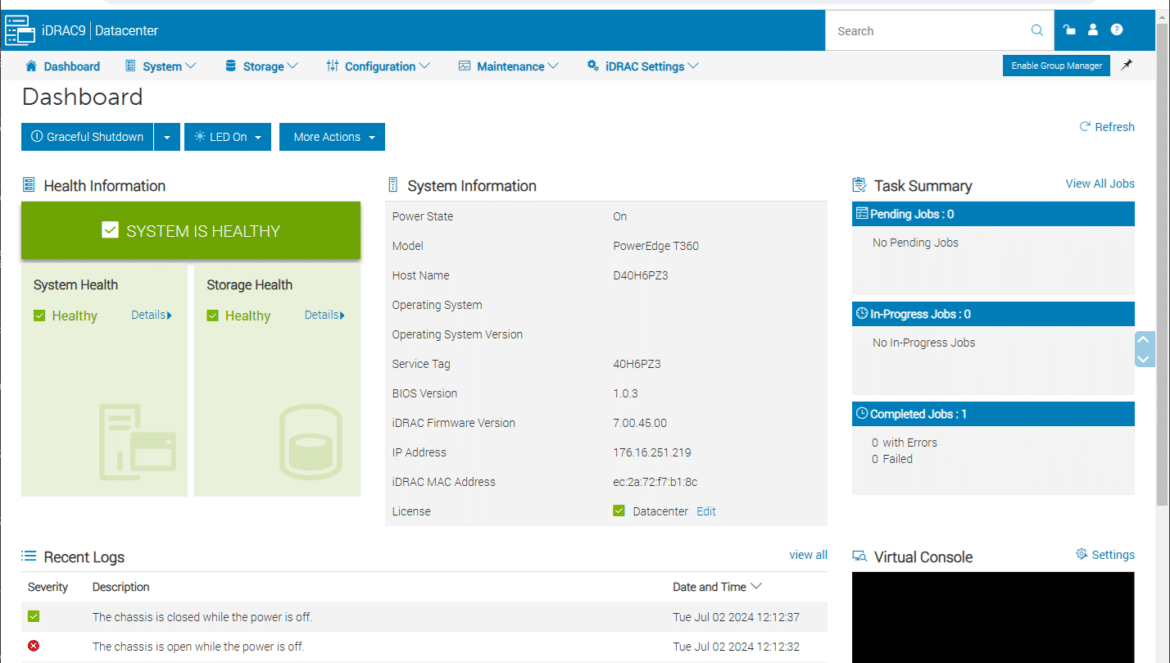Open Storage Health Details link

(325, 315)
